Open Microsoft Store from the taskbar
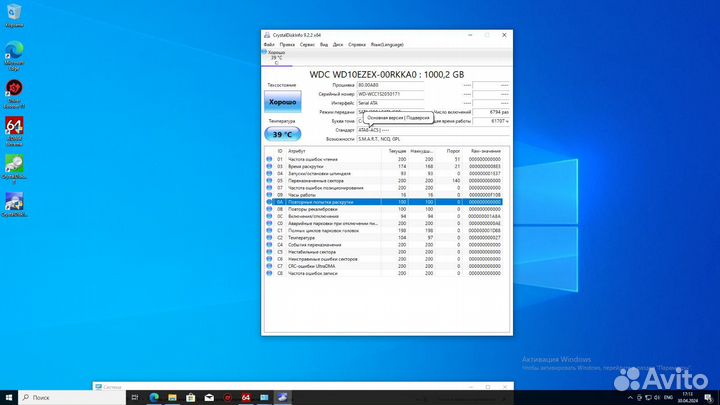 click(x=191, y=397)
